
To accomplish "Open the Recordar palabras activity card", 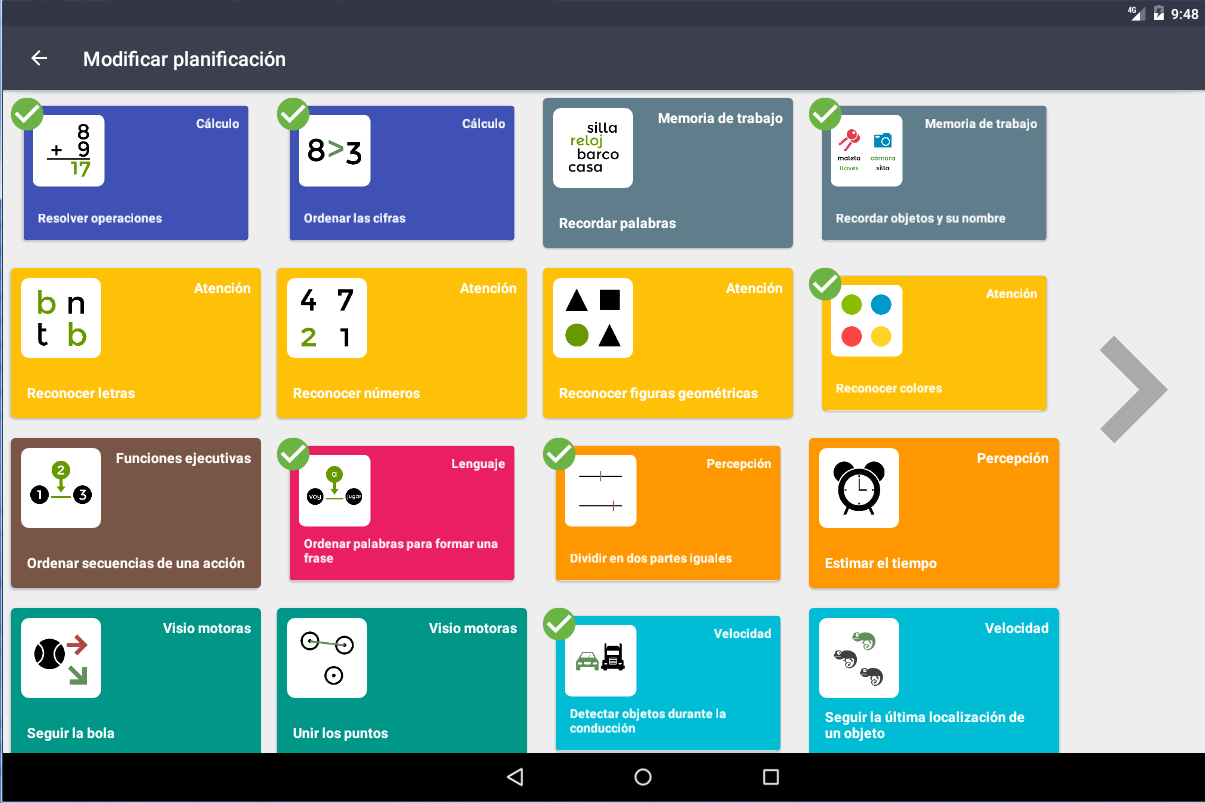I will click(x=667, y=172).
